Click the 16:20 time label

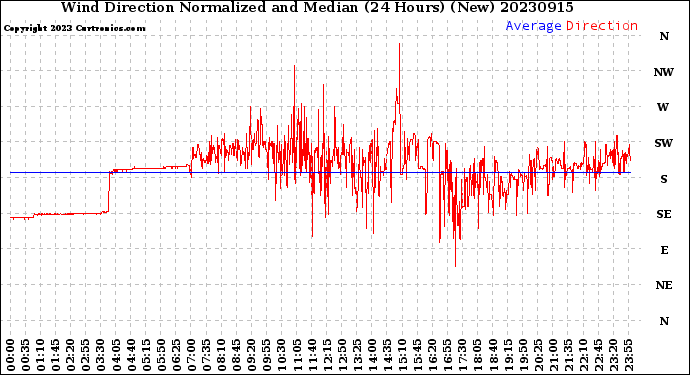(x=433, y=355)
